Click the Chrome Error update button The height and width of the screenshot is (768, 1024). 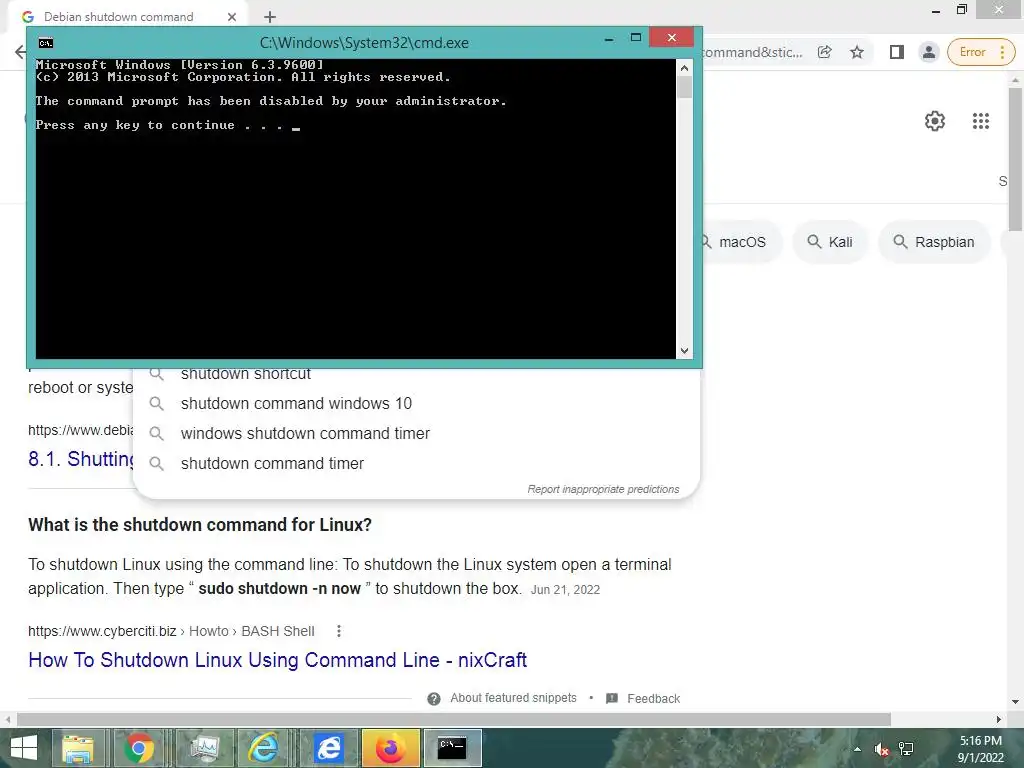pos(981,52)
